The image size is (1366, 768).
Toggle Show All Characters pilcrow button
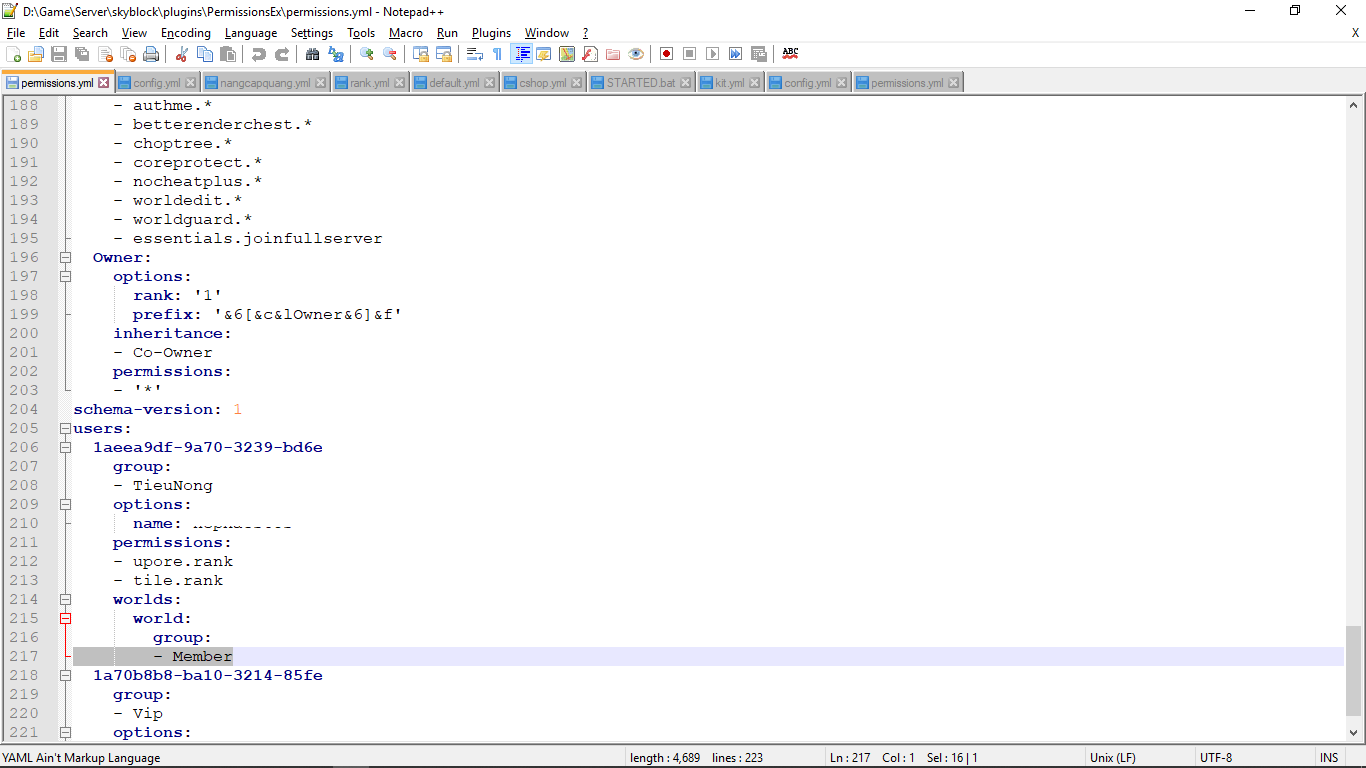[x=497, y=54]
